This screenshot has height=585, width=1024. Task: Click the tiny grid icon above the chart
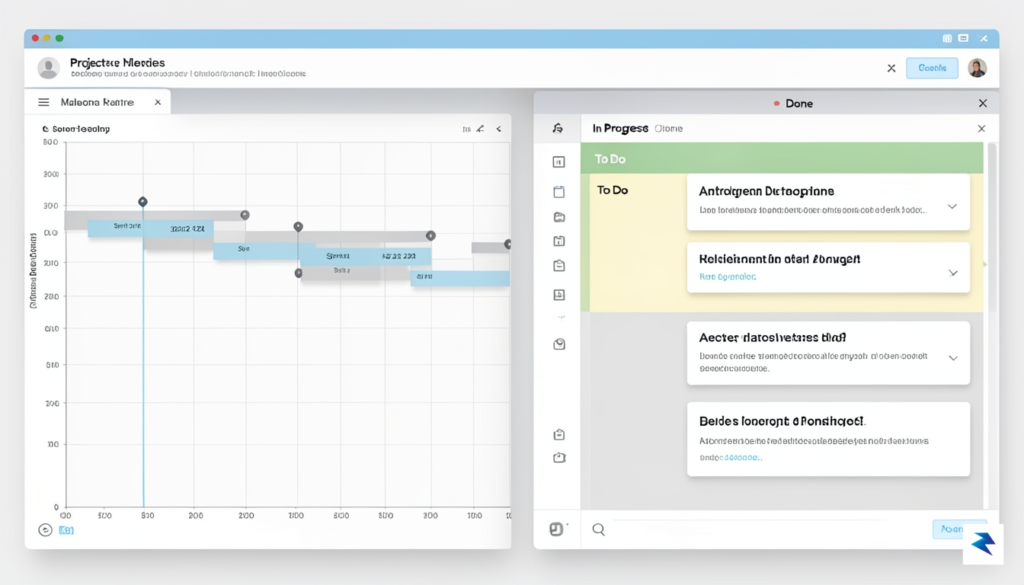tap(466, 129)
